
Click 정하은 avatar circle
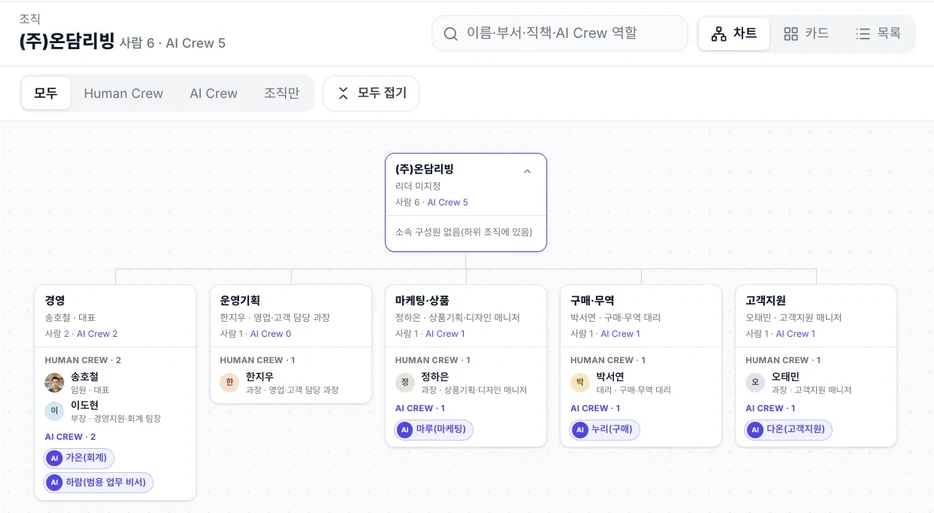coord(405,382)
